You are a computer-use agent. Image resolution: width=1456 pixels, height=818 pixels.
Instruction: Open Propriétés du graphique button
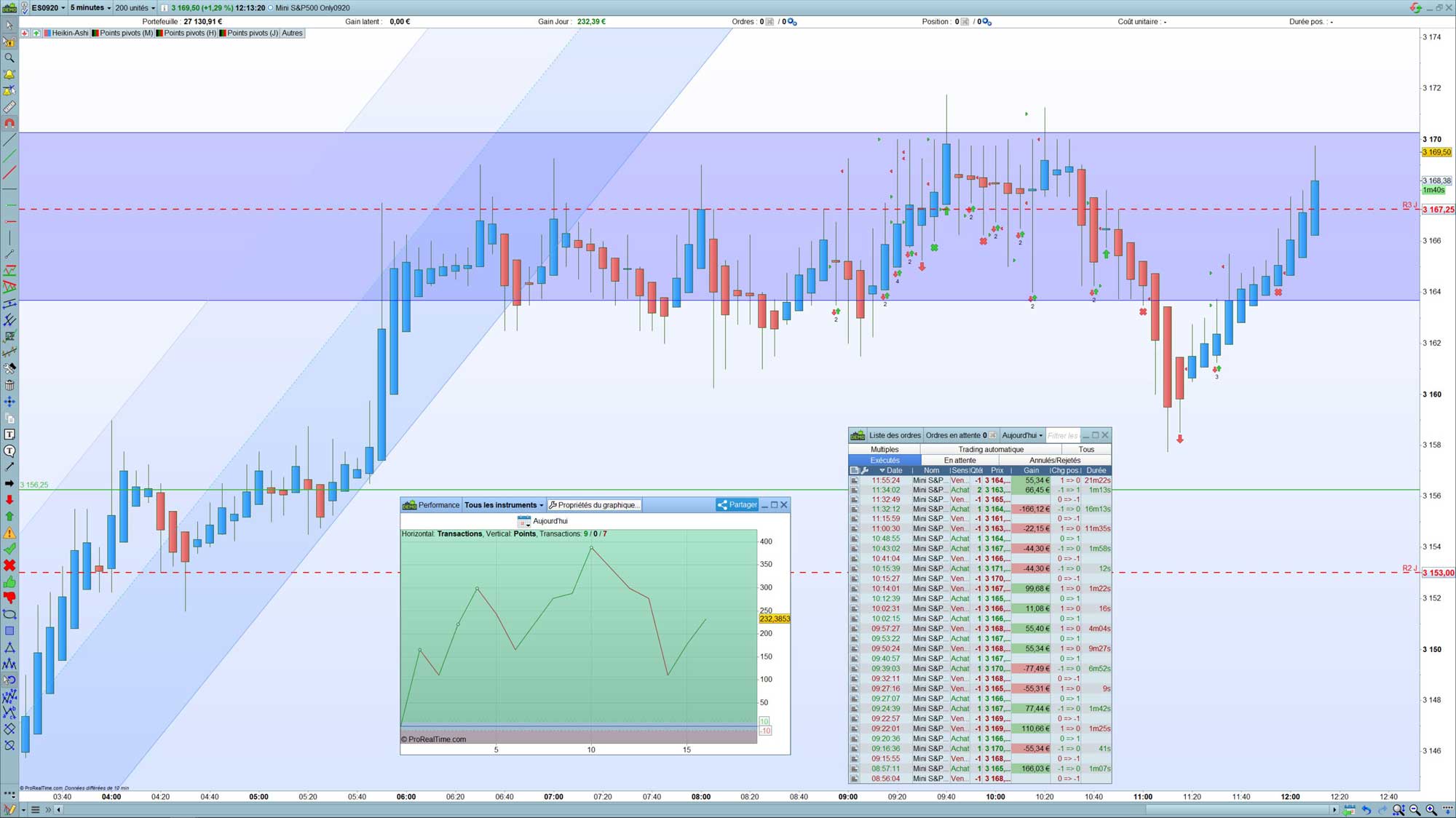click(x=594, y=504)
